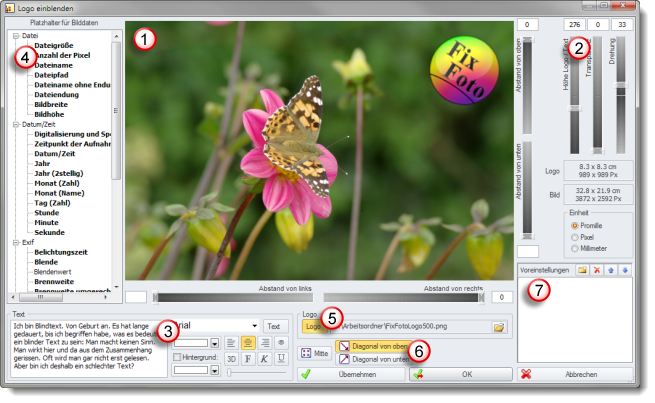This screenshot has width=655, height=403.
Task: Collapse the Datum/Zeit tree node
Action: pyautogui.click(x=16, y=124)
